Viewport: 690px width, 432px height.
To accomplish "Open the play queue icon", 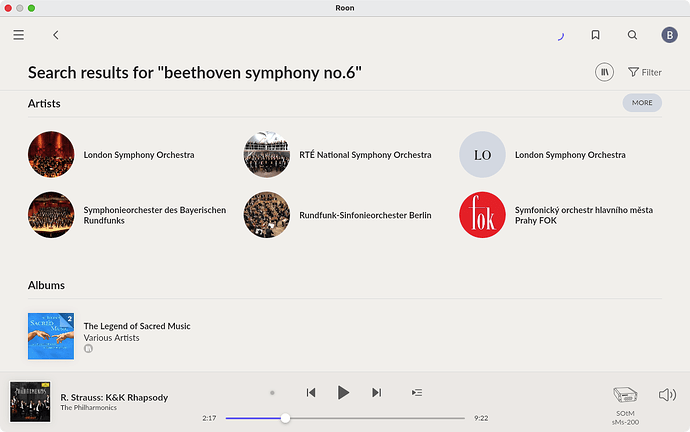I will (417, 393).
